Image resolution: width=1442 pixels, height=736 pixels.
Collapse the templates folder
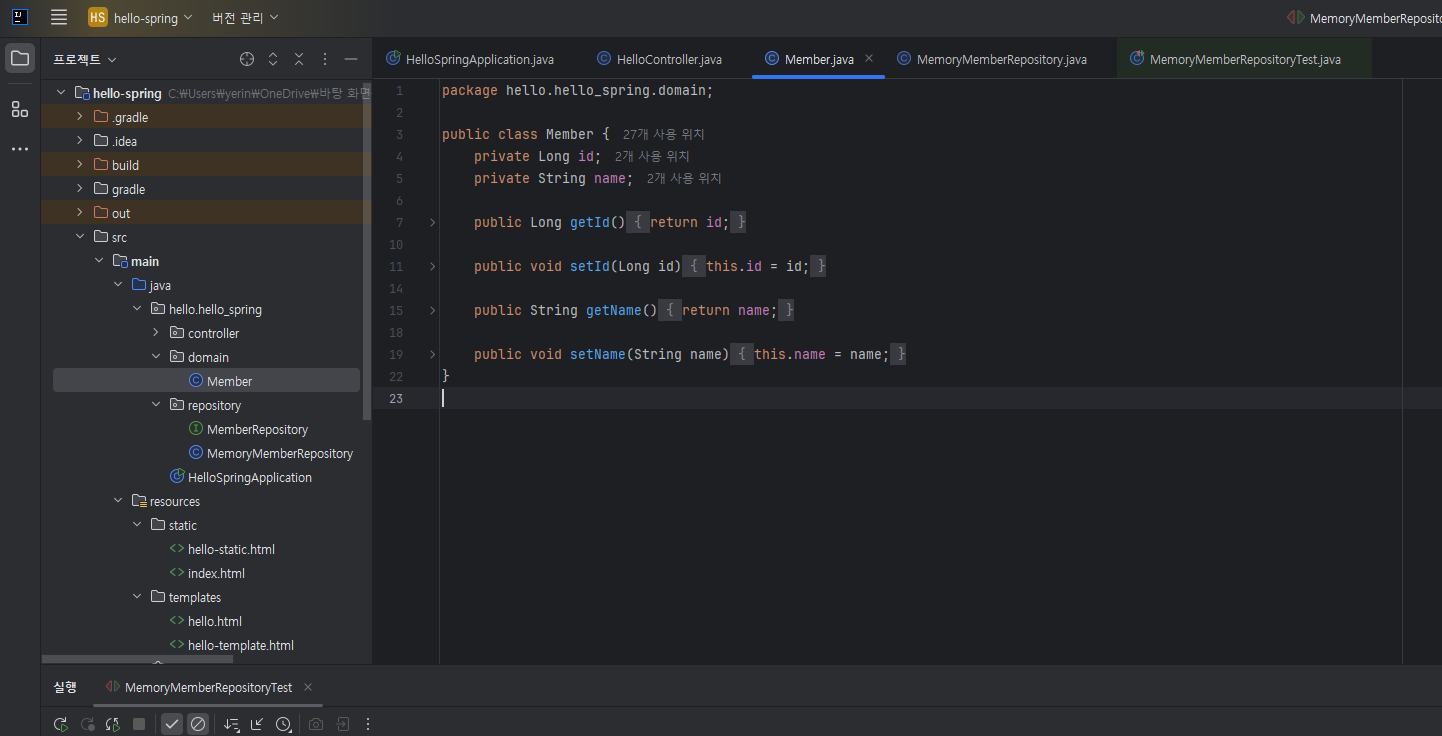tap(137, 597)
